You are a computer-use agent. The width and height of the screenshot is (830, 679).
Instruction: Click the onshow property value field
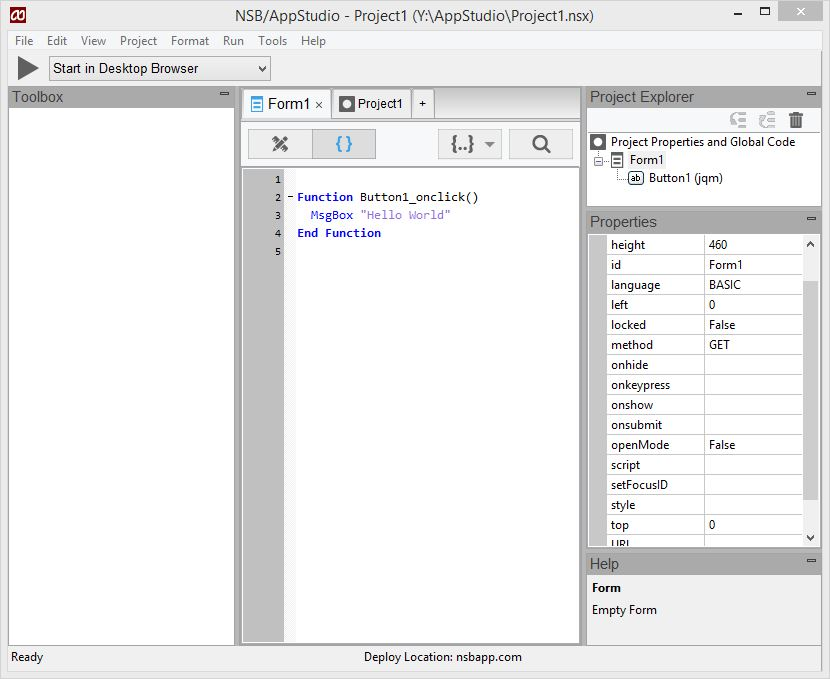[753, 405]
